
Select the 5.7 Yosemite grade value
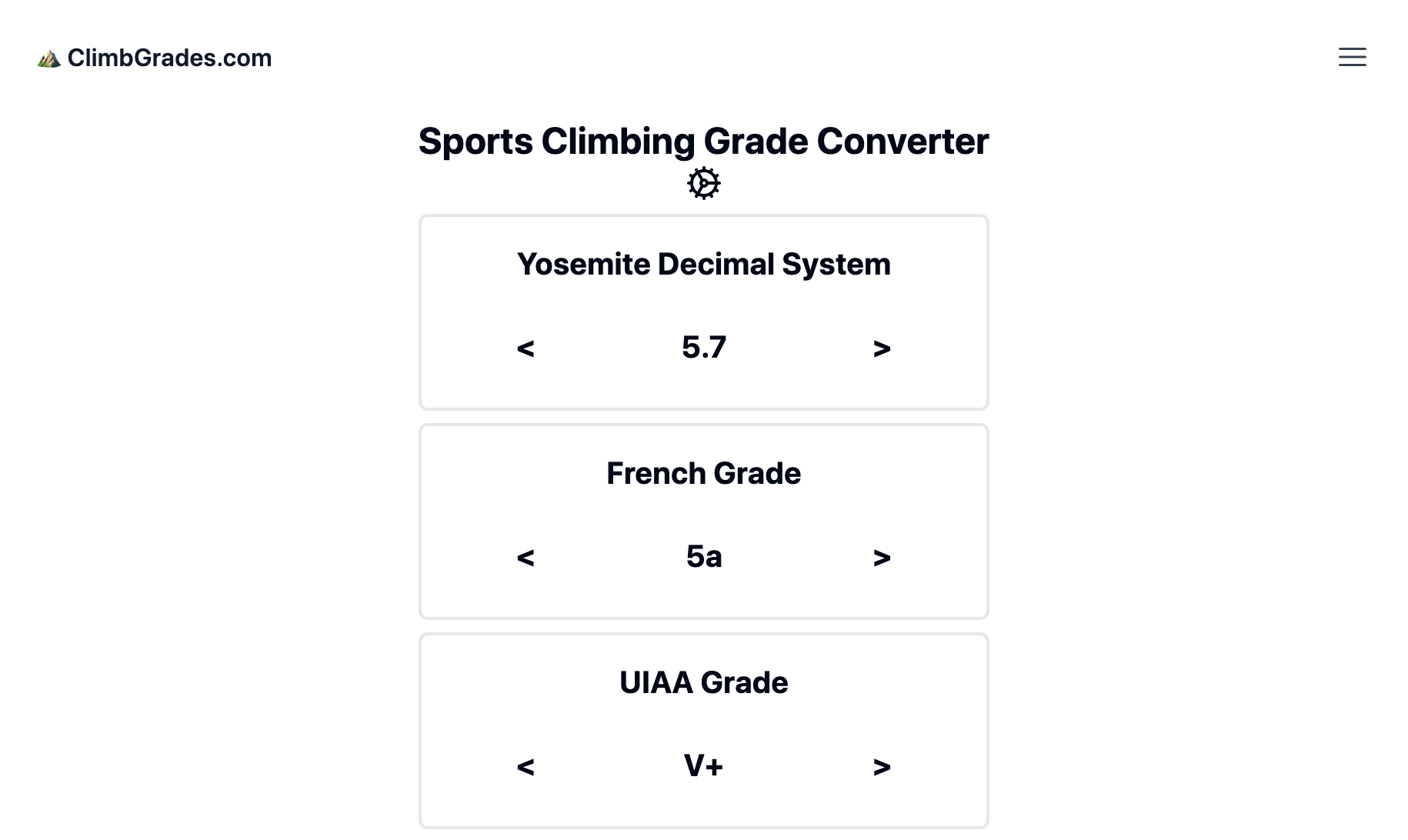(703, 348)
